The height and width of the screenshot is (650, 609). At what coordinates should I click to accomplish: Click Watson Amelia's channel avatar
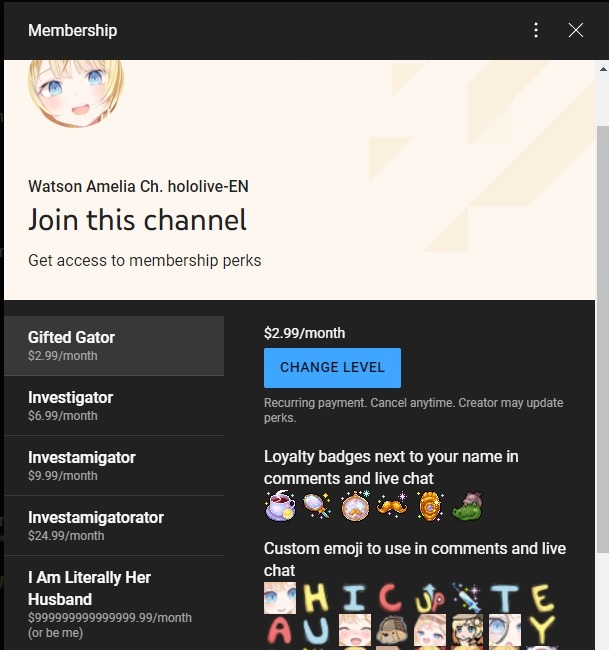(x=76, y=93)
